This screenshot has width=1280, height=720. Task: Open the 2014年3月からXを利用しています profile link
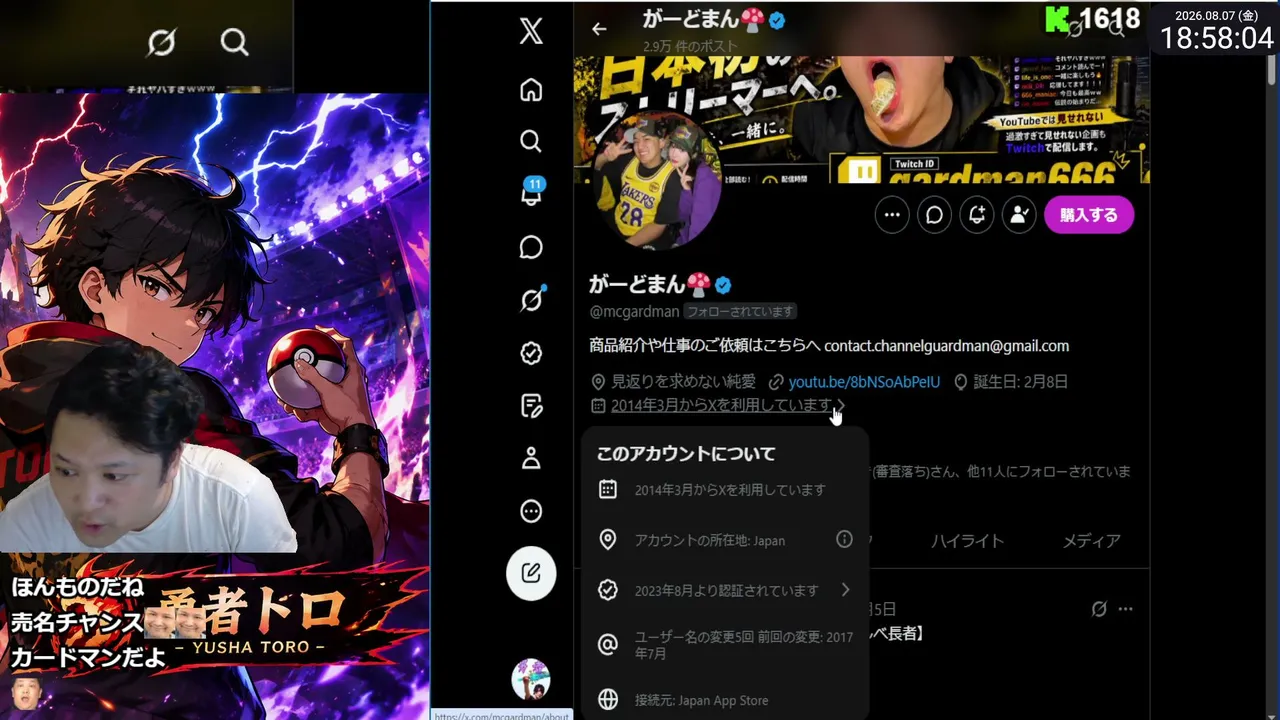click(721, 405)
